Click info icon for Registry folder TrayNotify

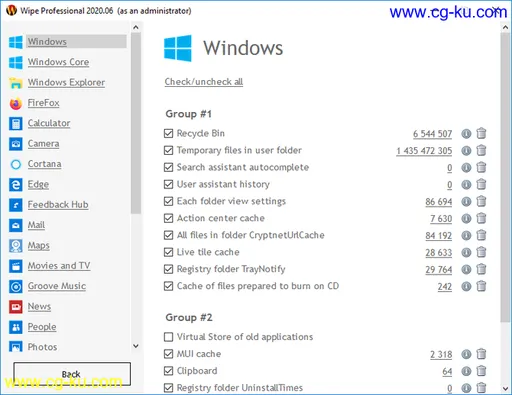466,269
